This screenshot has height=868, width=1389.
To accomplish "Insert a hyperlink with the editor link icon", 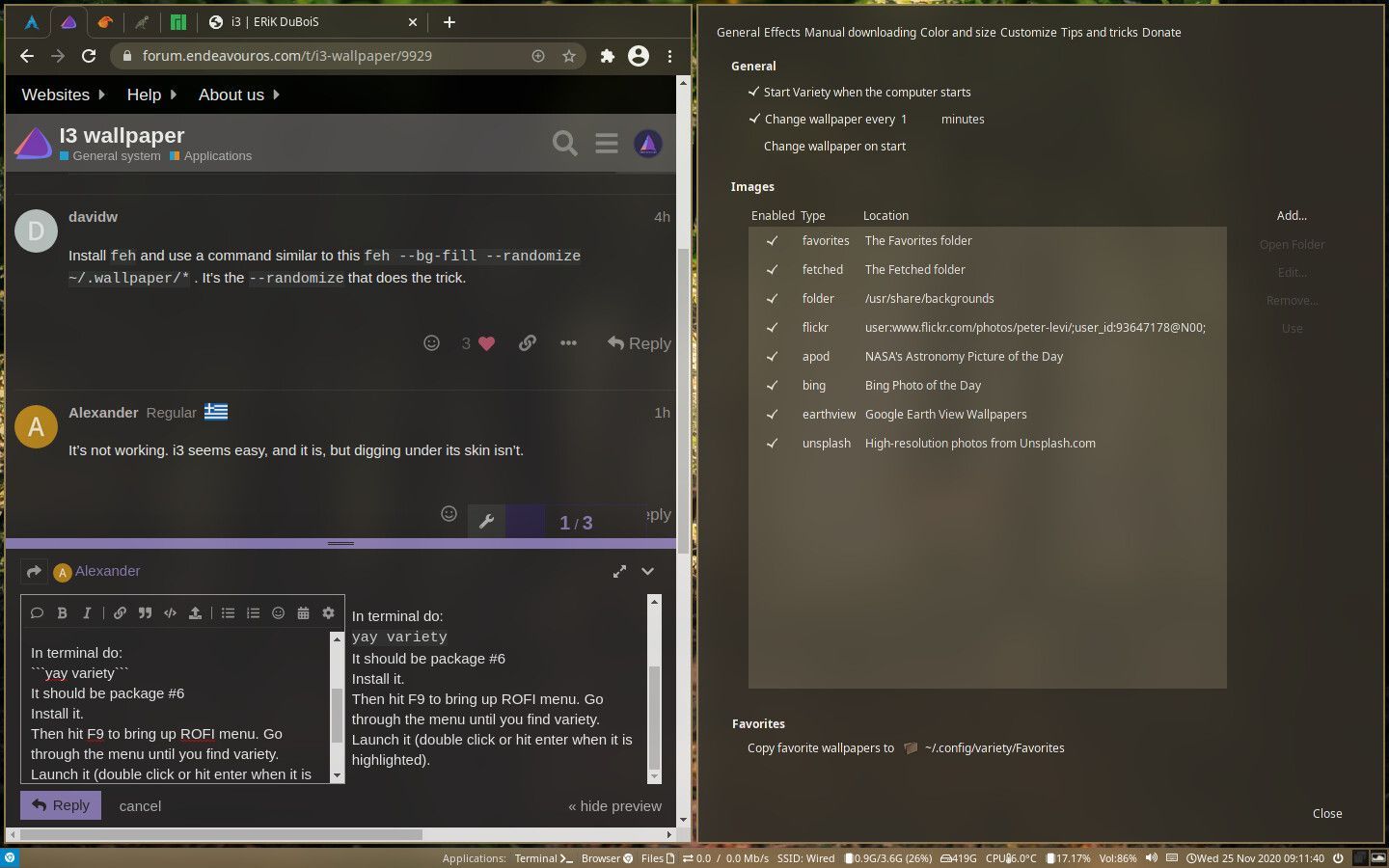I will tap(120, 612).
